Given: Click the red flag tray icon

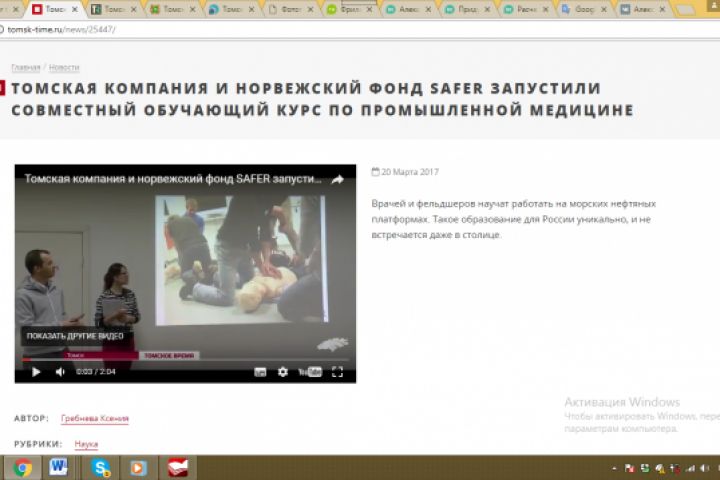Looking at the screenshot, I should [x=630, y=469].
